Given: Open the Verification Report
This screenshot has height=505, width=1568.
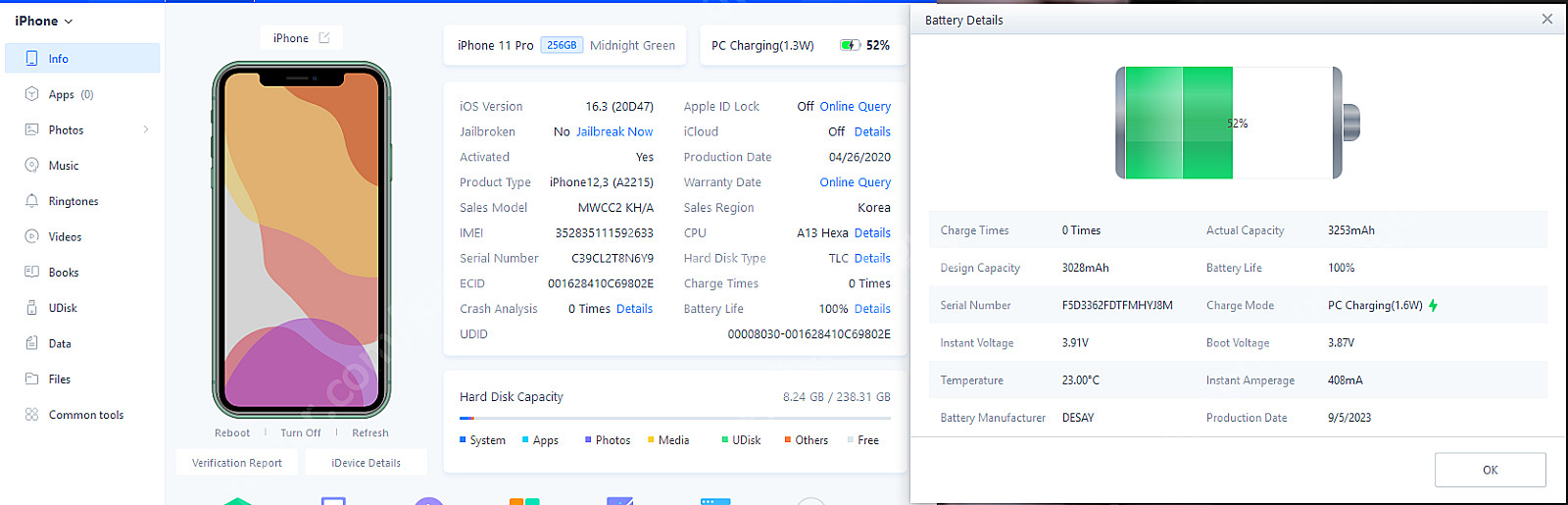Looking at the screenshot, I should [x=237, y=463].
